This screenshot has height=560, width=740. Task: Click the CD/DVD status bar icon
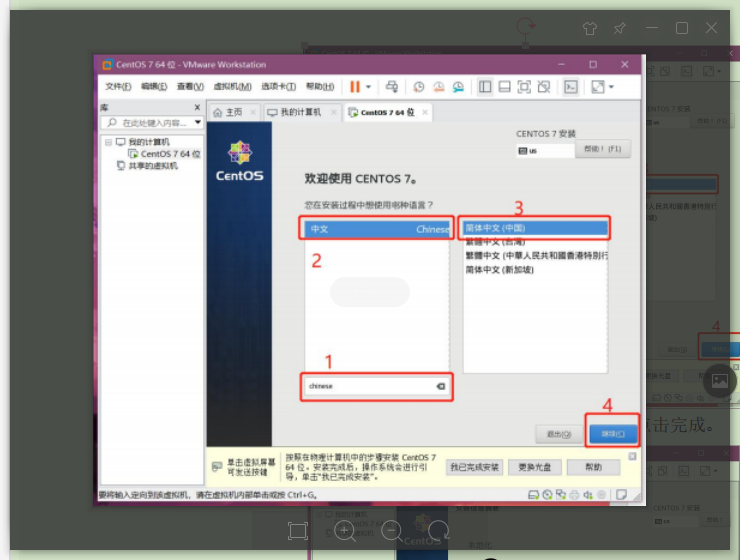coord(547,495)
